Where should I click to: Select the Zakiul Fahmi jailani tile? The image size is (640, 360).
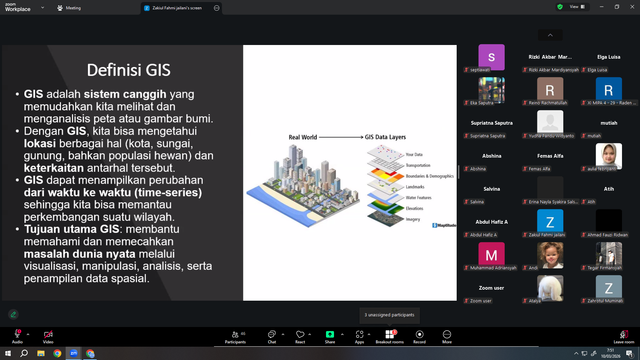(550, 223)
